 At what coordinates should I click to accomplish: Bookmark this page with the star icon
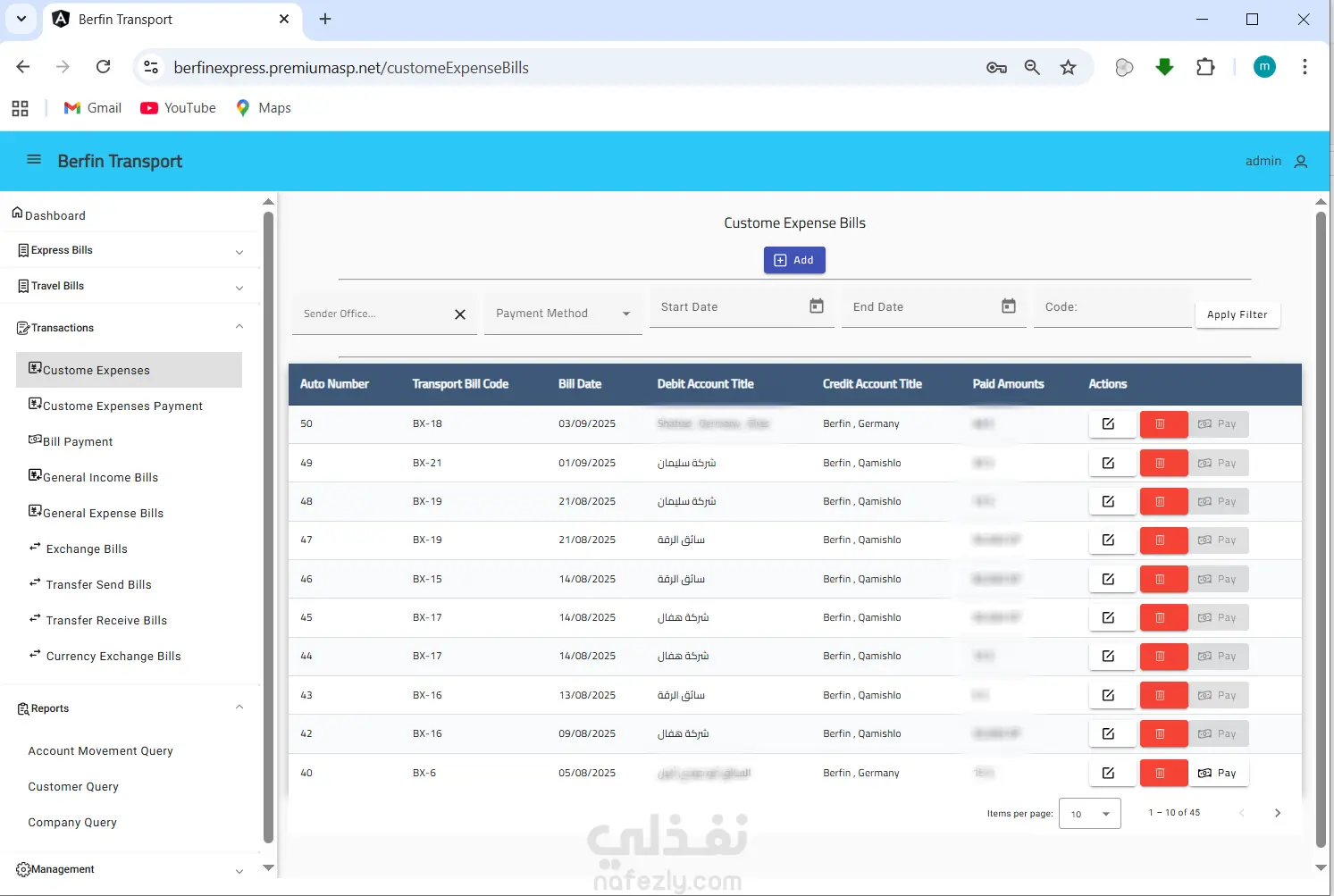pos(1068,67)
